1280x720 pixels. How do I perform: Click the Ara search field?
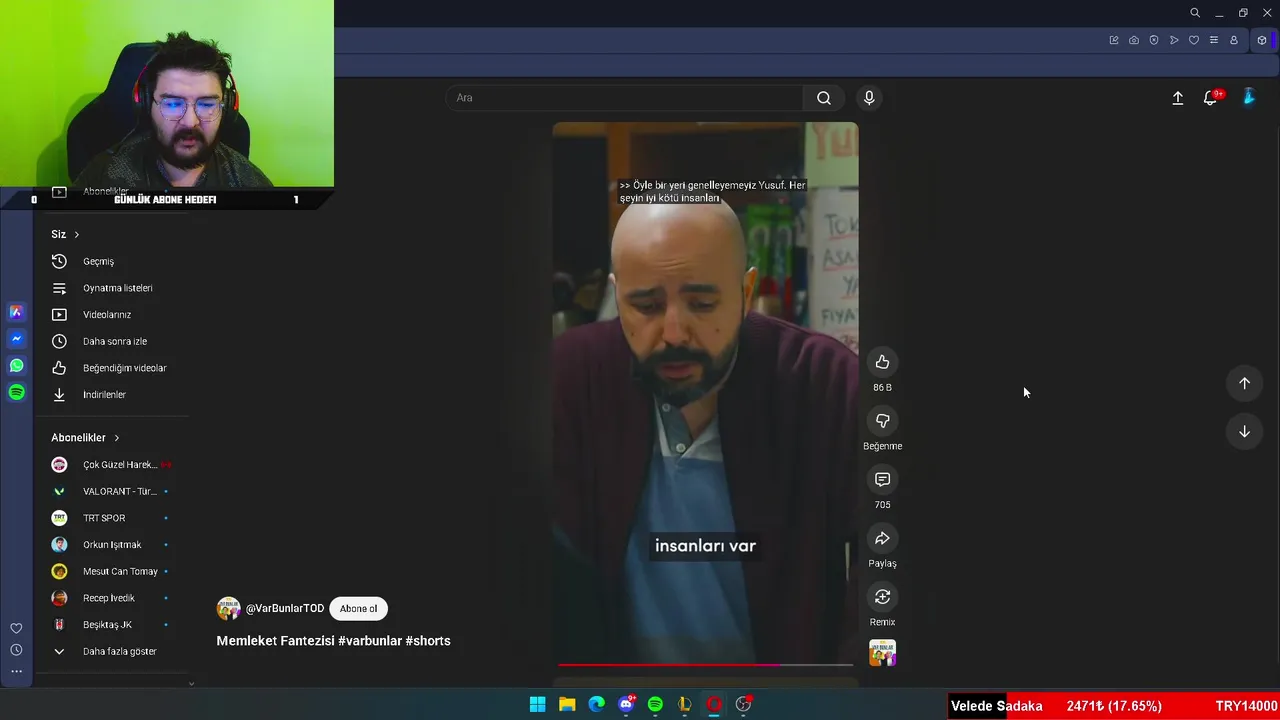(x=625, y=98)
